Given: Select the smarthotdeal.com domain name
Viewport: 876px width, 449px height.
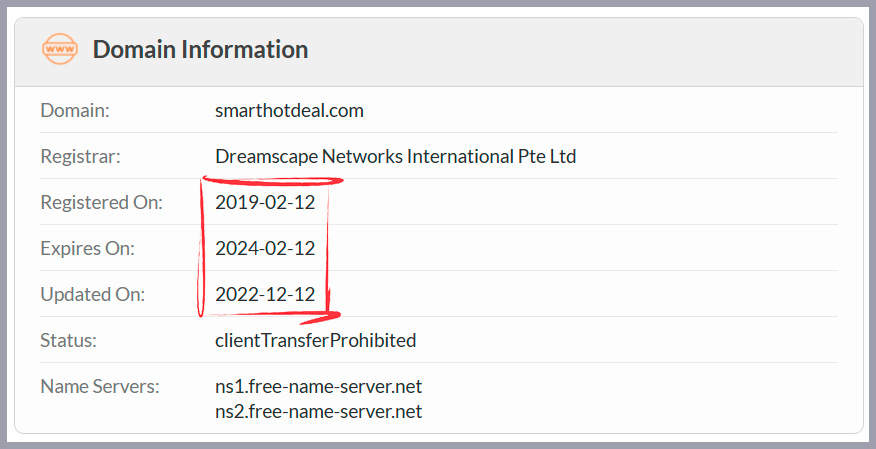Looking at the screenshot, I should [x=289, y=110].
